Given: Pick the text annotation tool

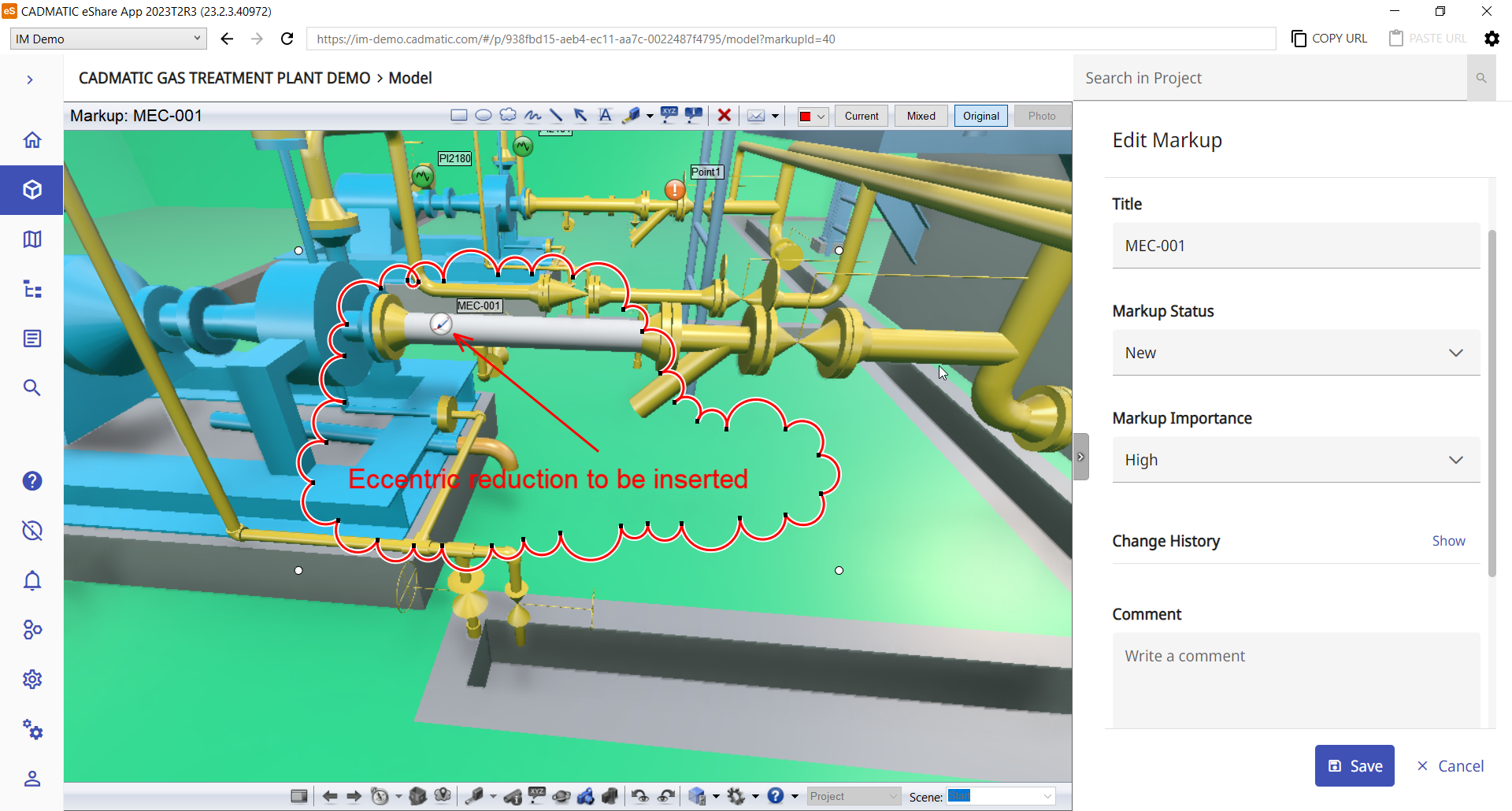Looking at the screenshot, I should point(605,116).
